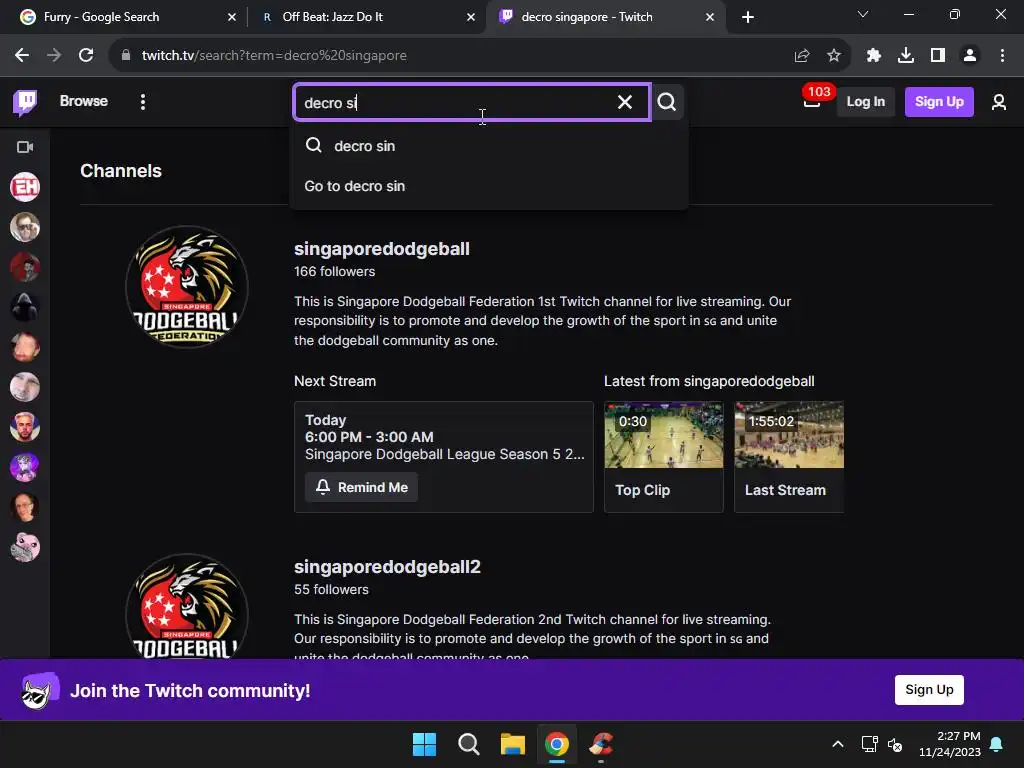This screenshot has width=1024, height=768.
Task: Click the address bar URL
Action: [x=274, y=56]
